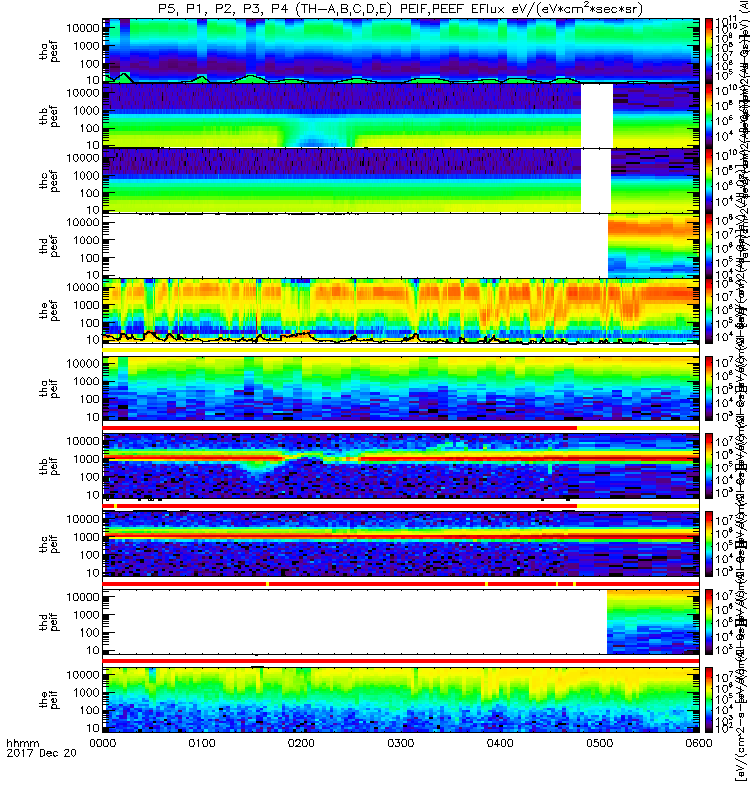
Task: Click the yellow status bar below the peef
Action: click(401, 349)
